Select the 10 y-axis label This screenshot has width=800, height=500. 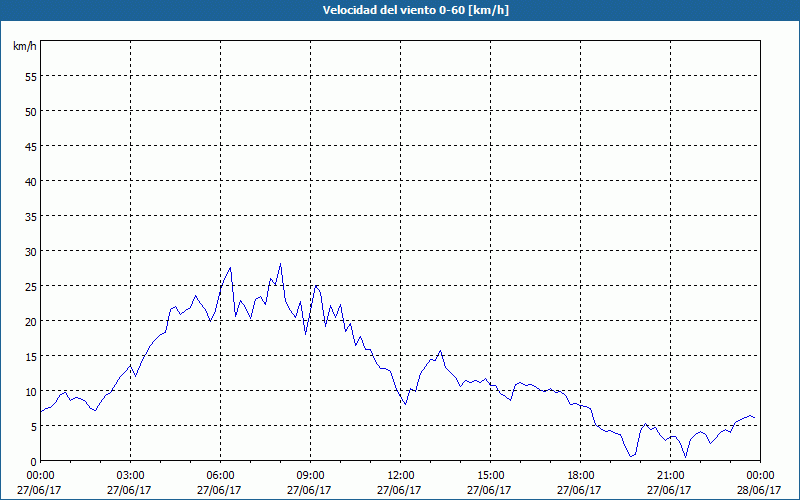tap(31, 391)
